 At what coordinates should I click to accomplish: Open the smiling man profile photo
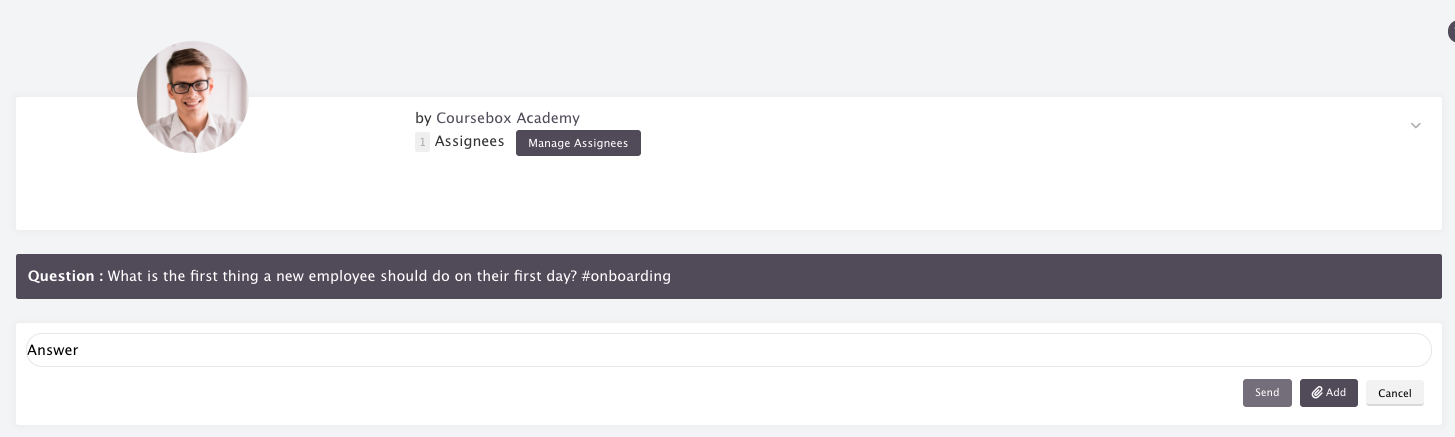click(x=193, y=97)
